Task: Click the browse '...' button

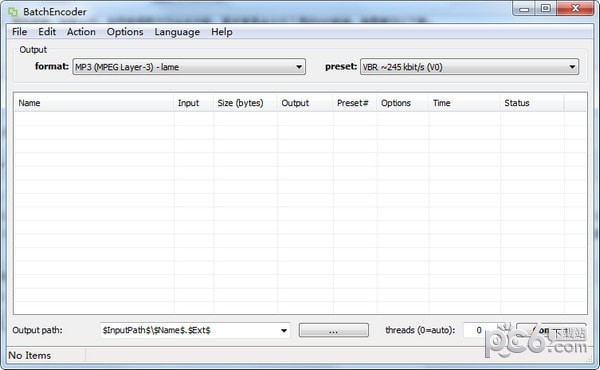Action: pos(333,331)
